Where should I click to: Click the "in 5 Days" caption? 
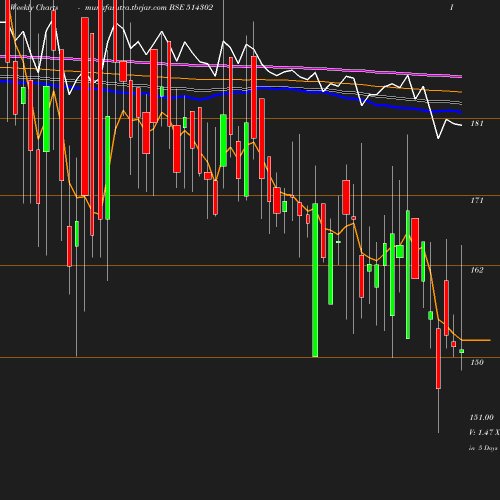pos(483,448)
